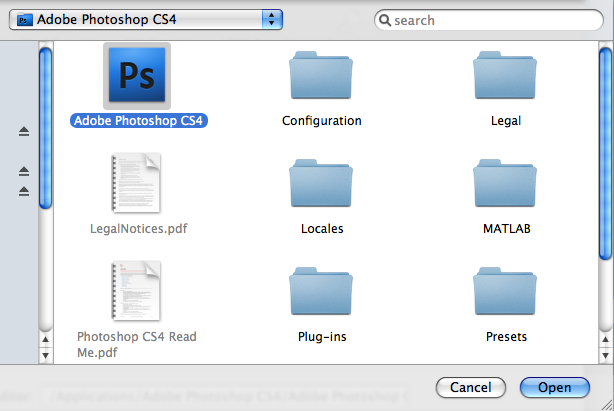This screenshot has width=614, height=411.
Task: Click the blue up-down arrows of path popup
Action: [x=272, y=20]
